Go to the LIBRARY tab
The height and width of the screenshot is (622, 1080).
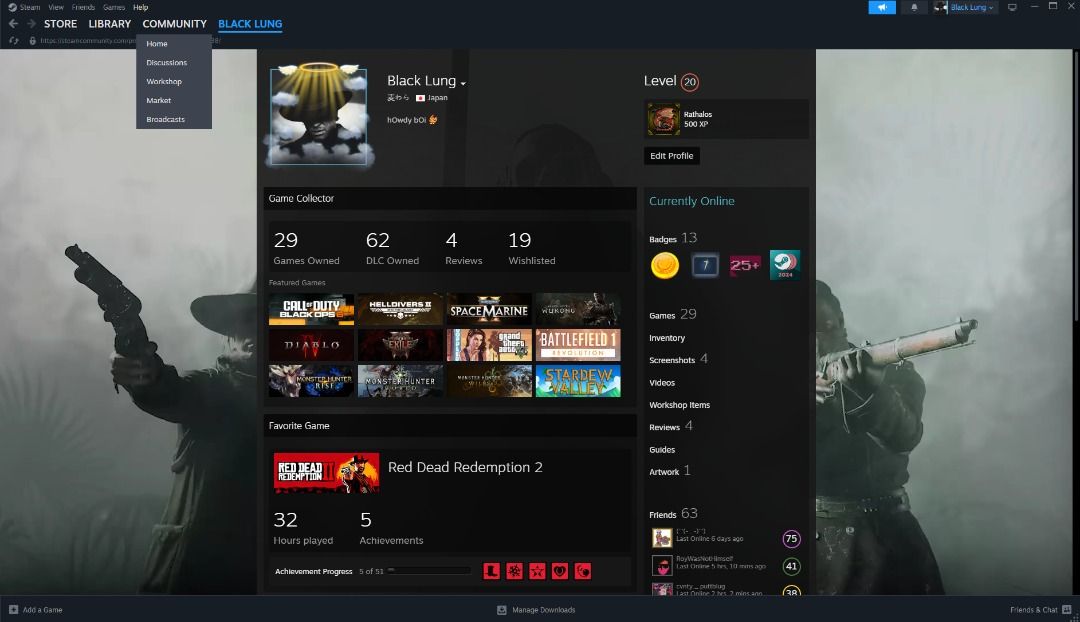(110, 23)
